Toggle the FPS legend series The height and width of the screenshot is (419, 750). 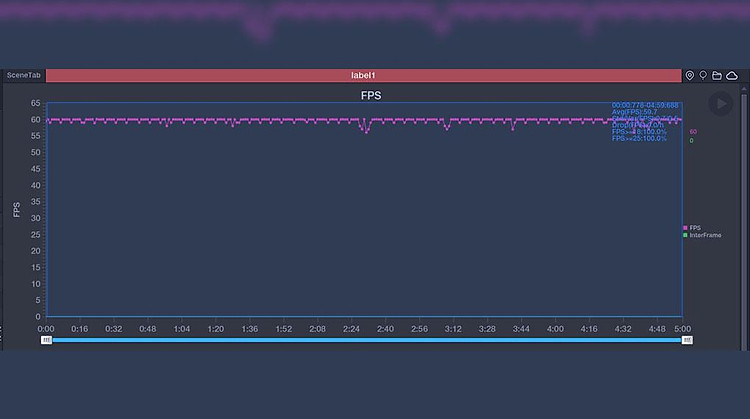[693, 228]
